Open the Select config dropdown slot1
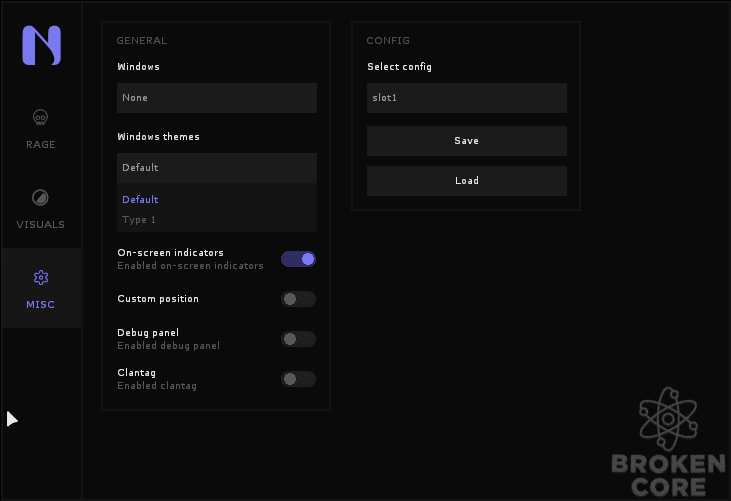 pos(467,98)
